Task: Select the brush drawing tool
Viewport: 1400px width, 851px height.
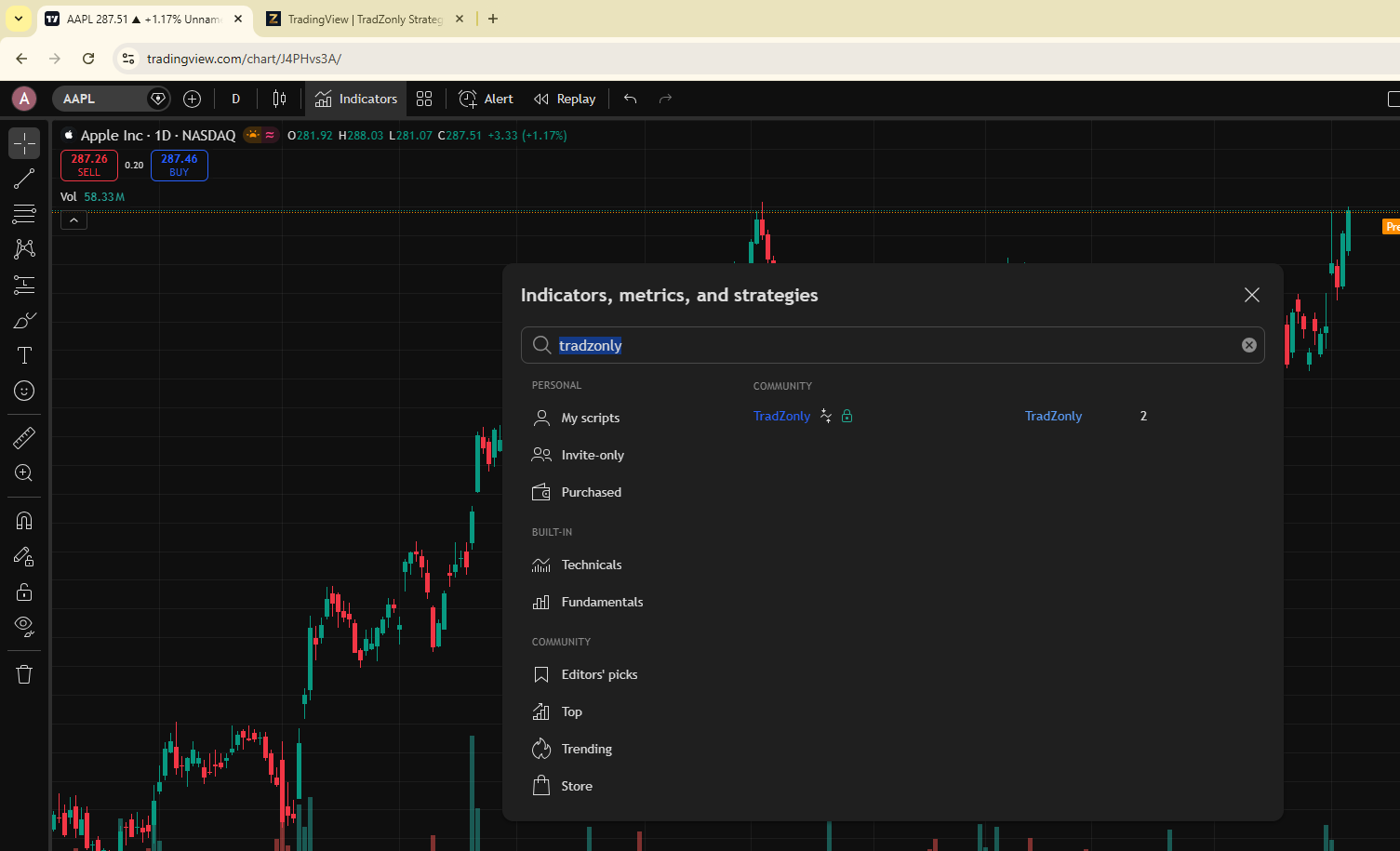Action: 24,320
